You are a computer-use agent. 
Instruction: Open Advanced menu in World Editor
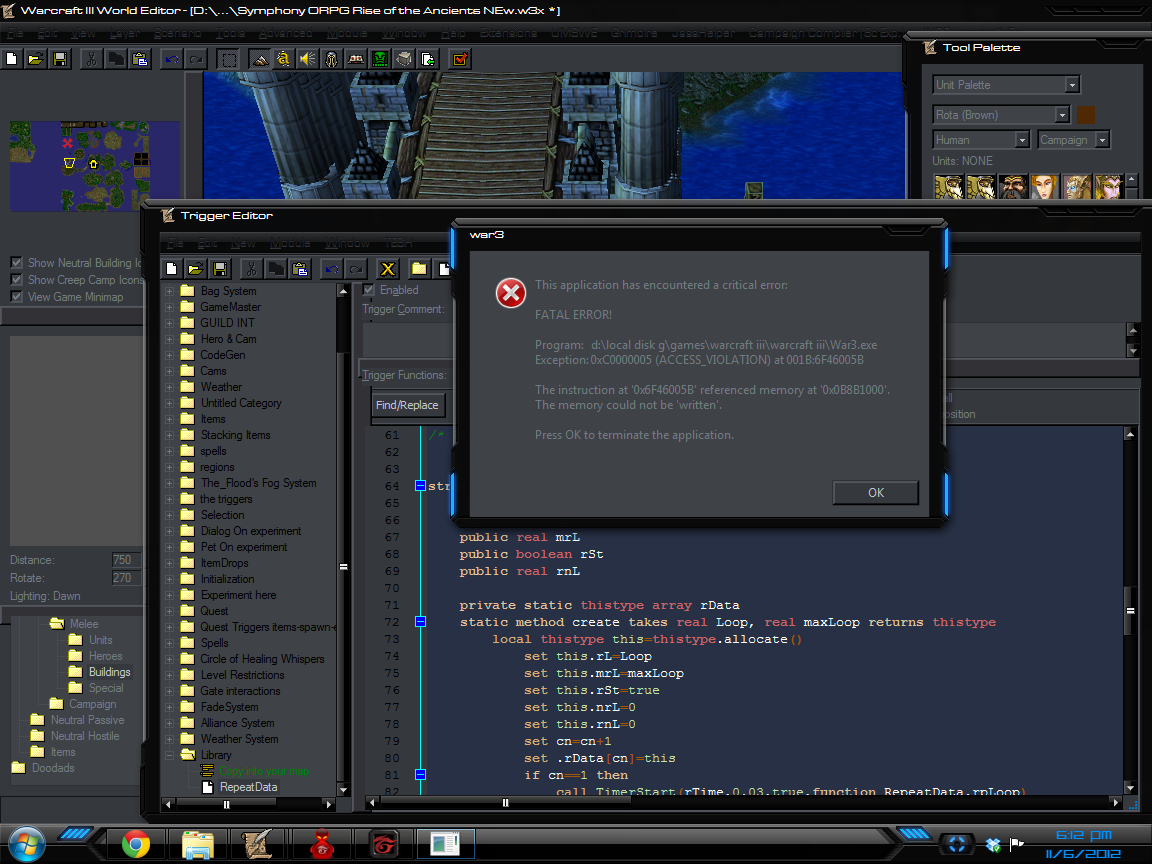pyautogui.click(x=286, y=33)
